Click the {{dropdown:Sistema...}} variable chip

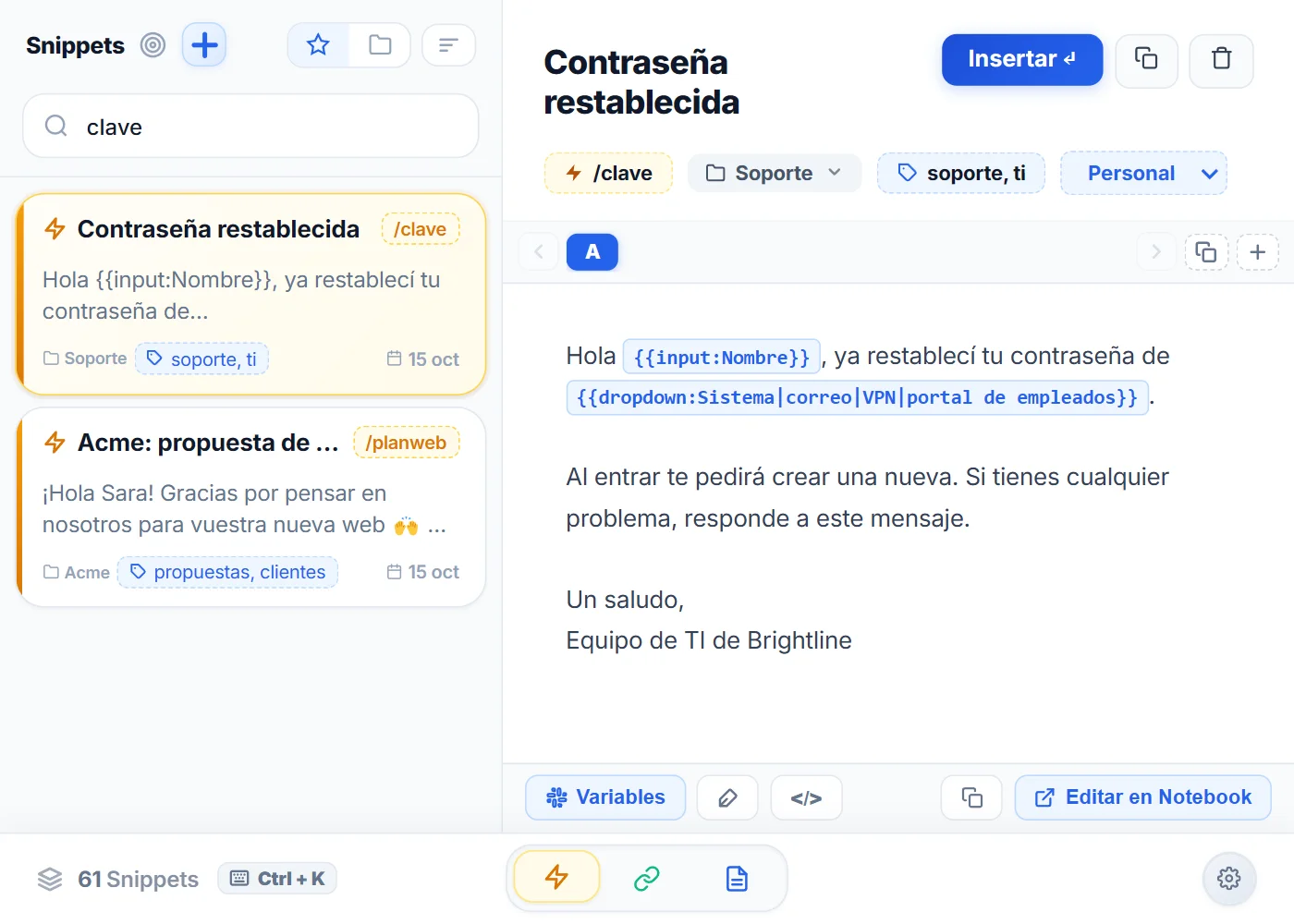click(857, 397)
